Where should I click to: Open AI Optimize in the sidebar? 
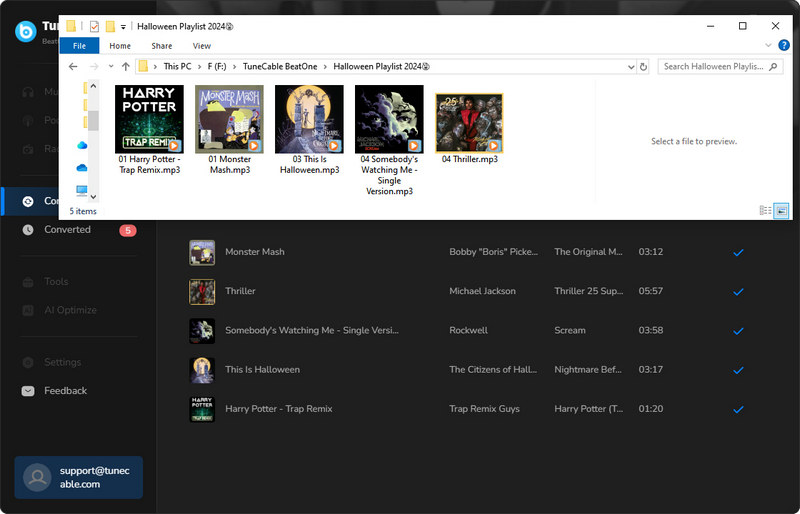70,310
